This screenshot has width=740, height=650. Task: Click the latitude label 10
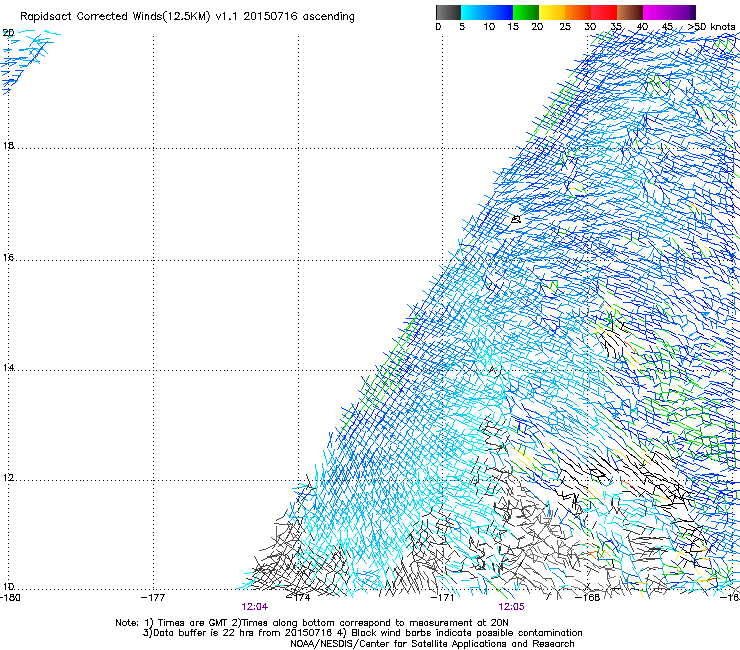pyautogui.click(x=8, y=586)
